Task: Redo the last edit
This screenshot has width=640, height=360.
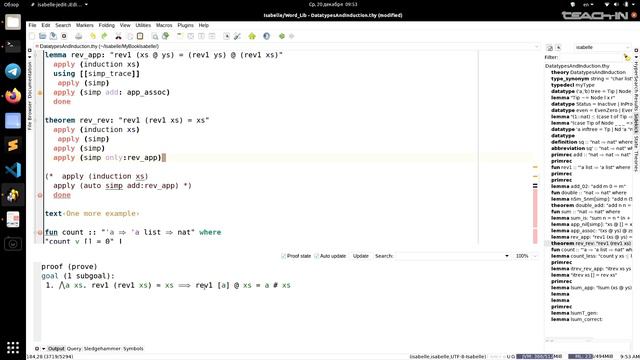Action: pyautogui.click(x=104, y=36)
